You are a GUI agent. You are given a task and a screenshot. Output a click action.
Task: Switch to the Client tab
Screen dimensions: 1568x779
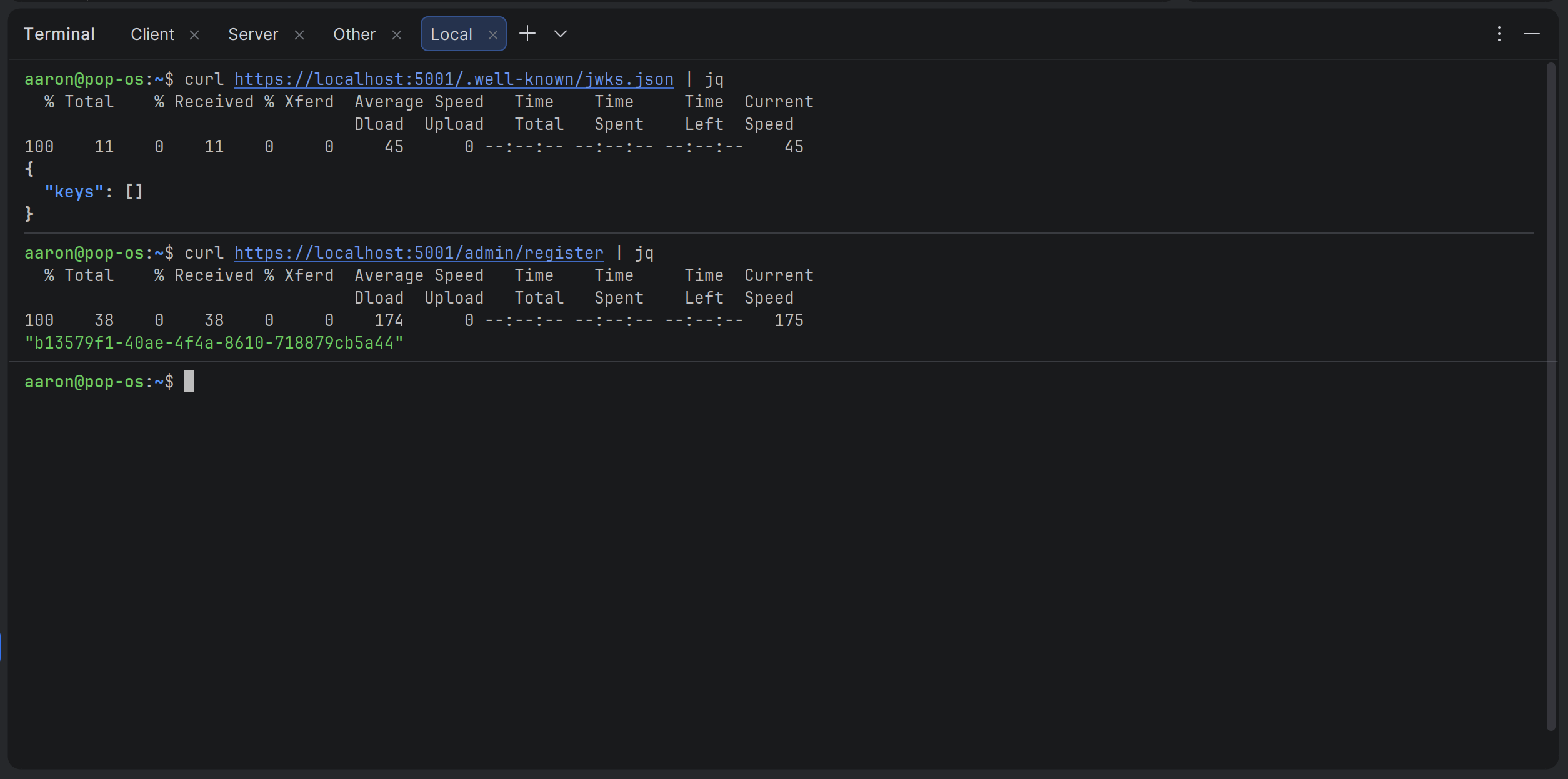(x=152, y=34)
